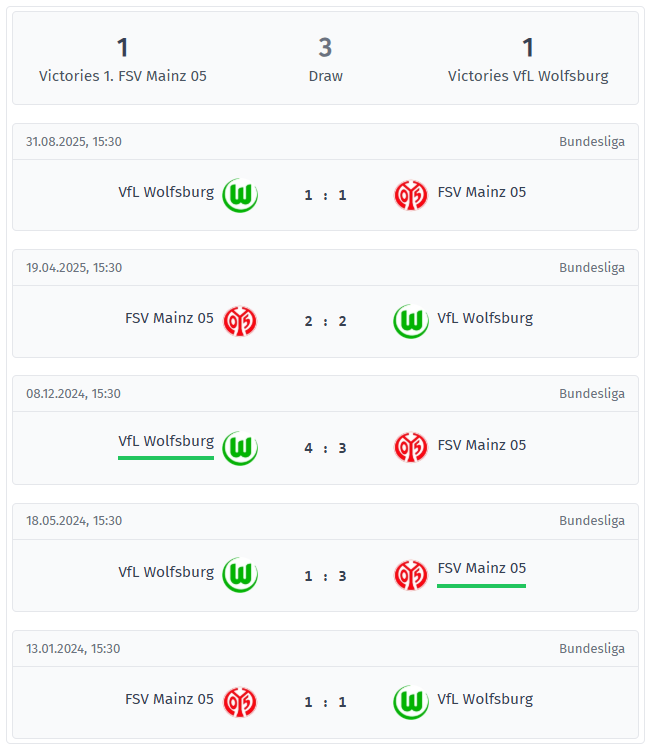Open FSV Mainz 05 team in 19.04.2025 match
This screenshot has height=750, width=650.
[x=169, y=318]
